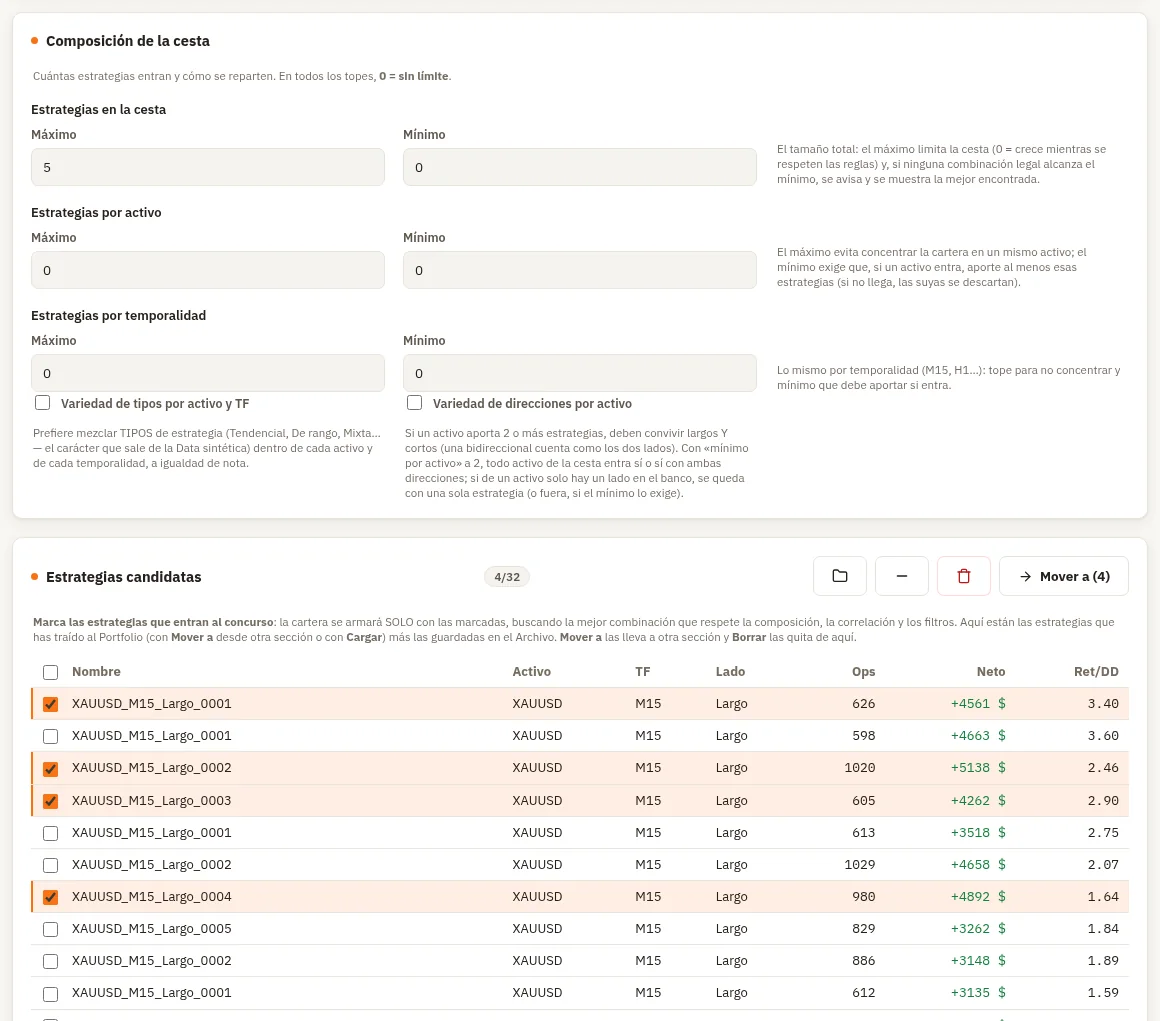The image size is (1160, 1021).
Task: Check the strategy row with 886 Ops
Action: 50,961
